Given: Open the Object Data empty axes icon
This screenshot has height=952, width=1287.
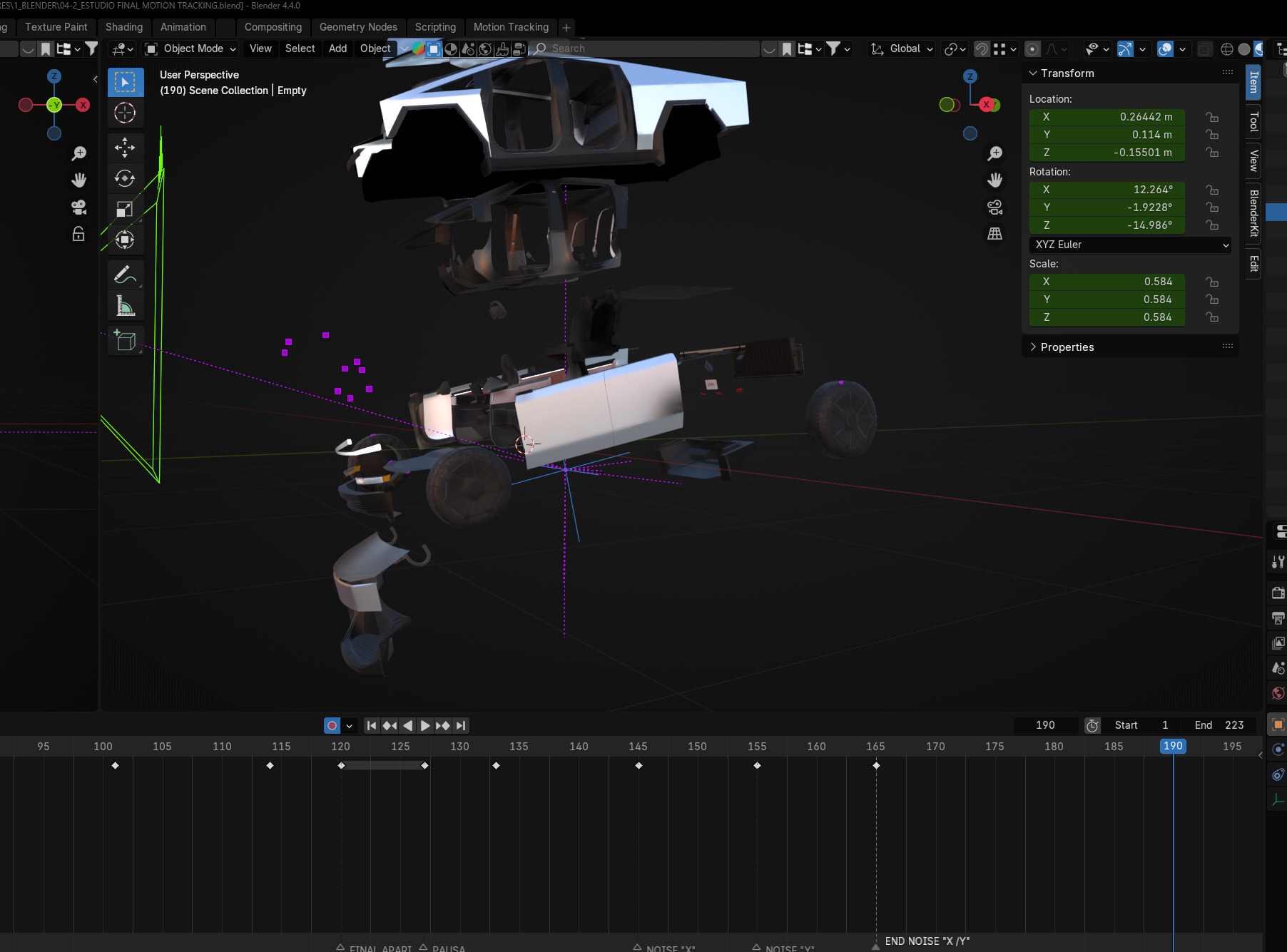Looking at the screenshot, I should coord(1278,800).
